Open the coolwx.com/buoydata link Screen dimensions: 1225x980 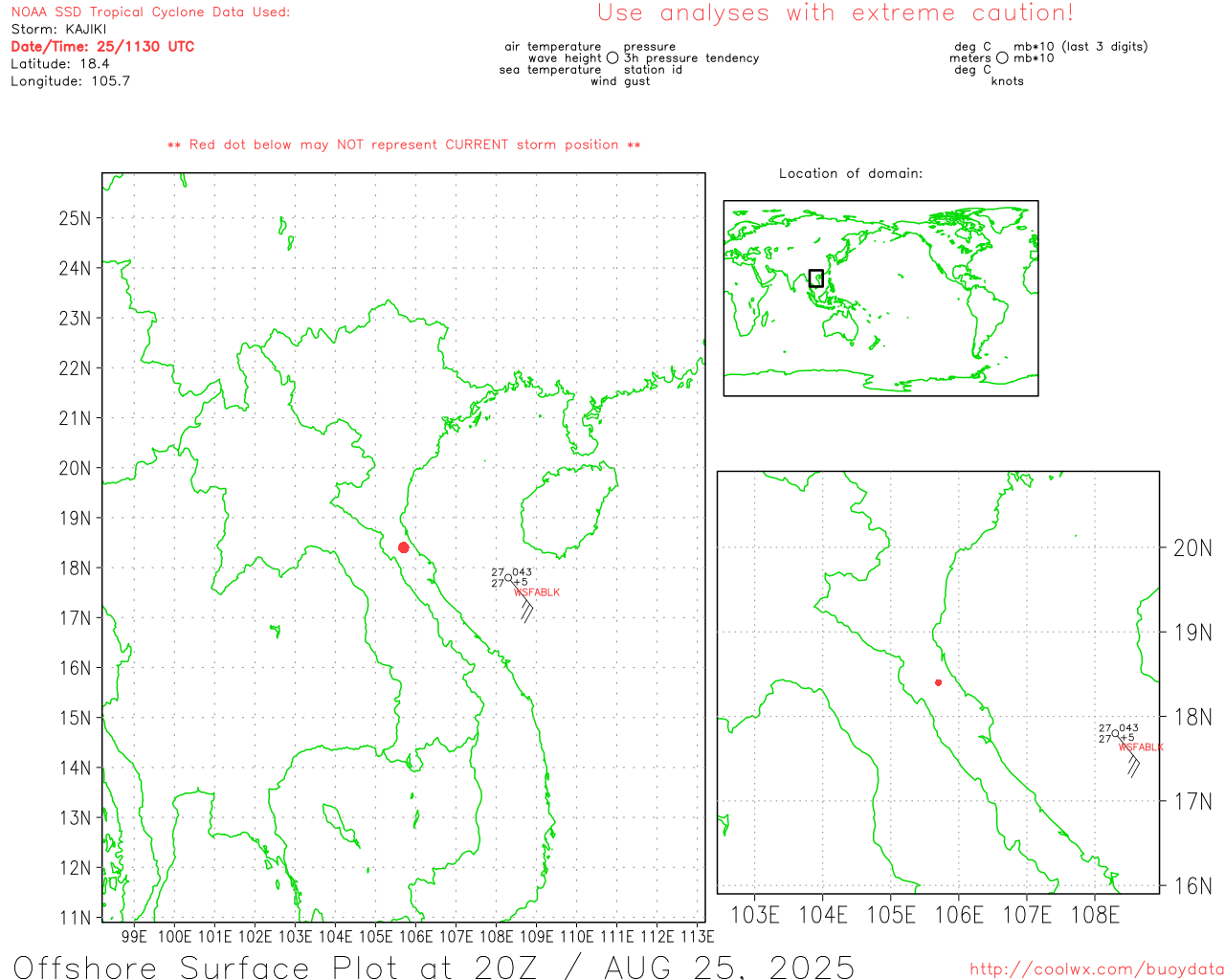pos(1097,969)
